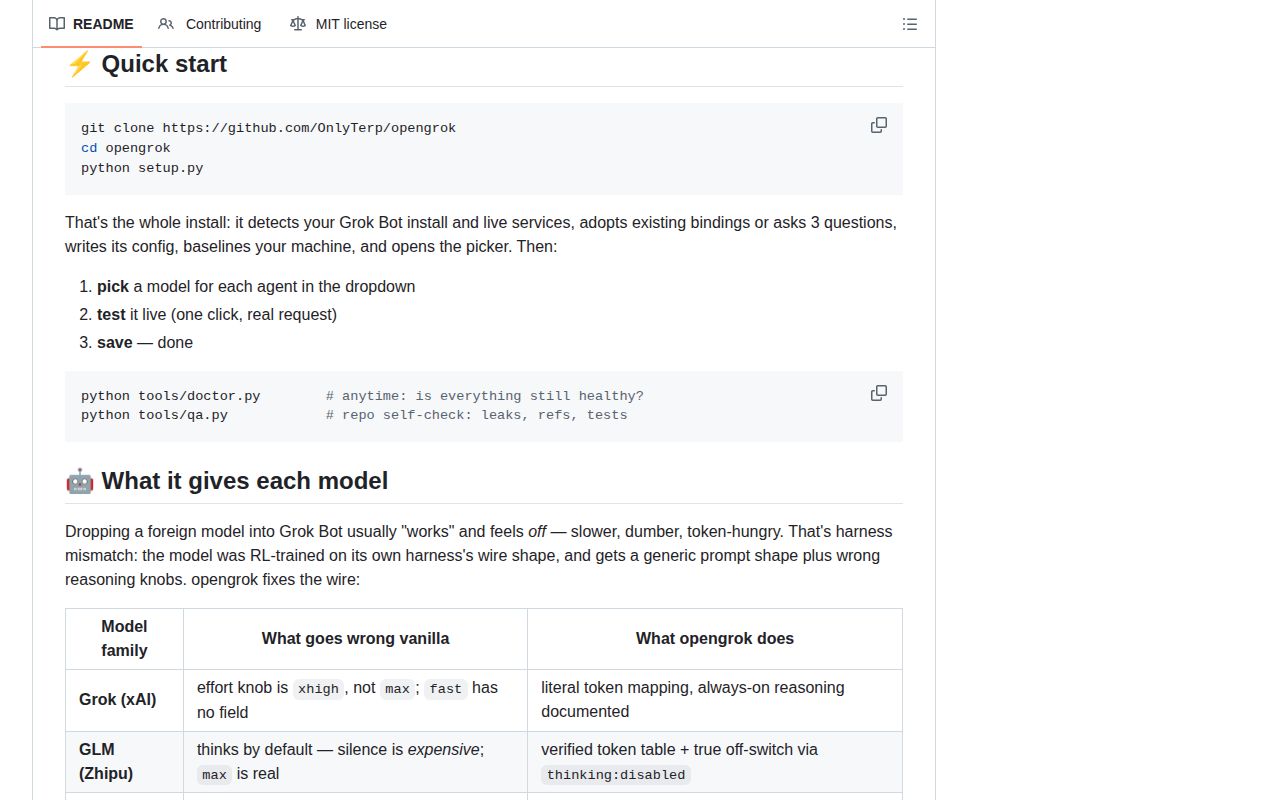This screenshot has height=800, width=1280.
Task: Copy the doctor.py commands code block
Action: click(879, 393)
